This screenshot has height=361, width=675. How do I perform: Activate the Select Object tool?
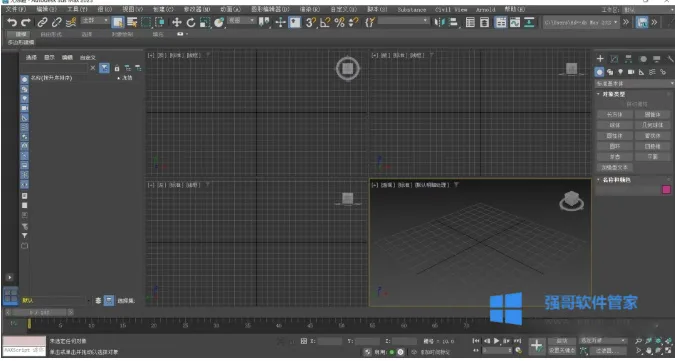[x=118, y=22]
